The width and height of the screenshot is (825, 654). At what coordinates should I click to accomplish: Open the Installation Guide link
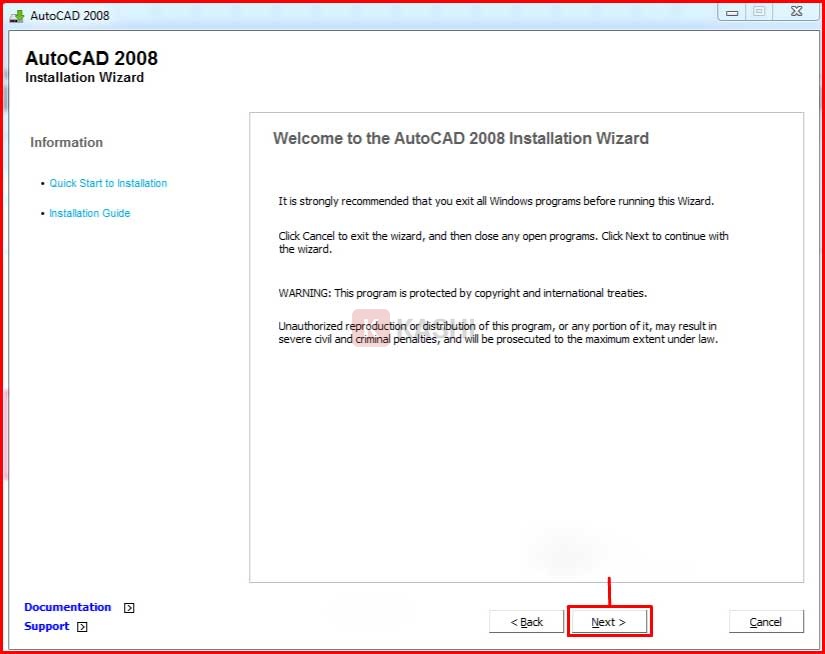[89, 213]
